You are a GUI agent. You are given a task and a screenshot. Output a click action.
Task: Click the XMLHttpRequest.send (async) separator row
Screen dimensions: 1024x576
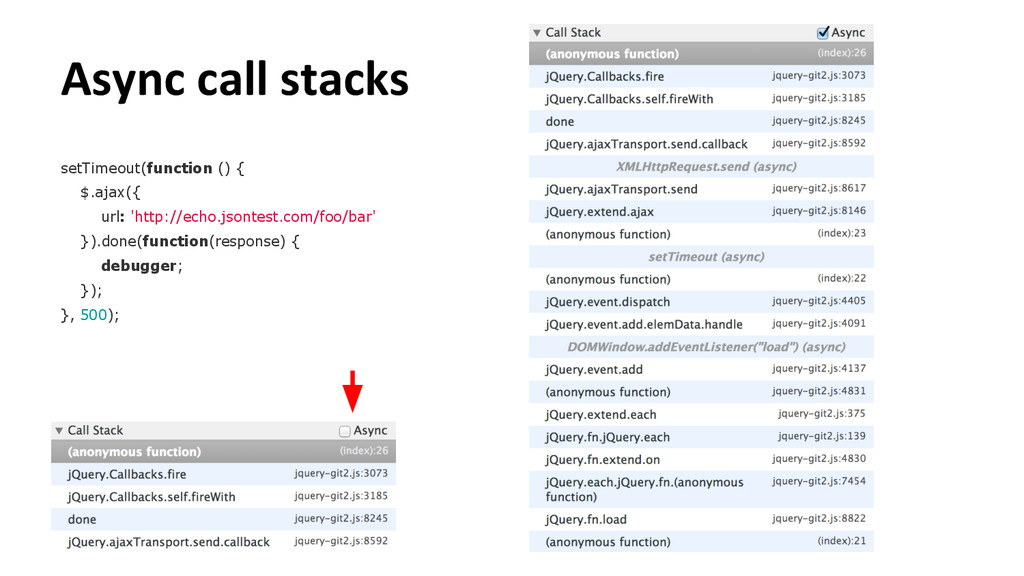click(701, 167)
